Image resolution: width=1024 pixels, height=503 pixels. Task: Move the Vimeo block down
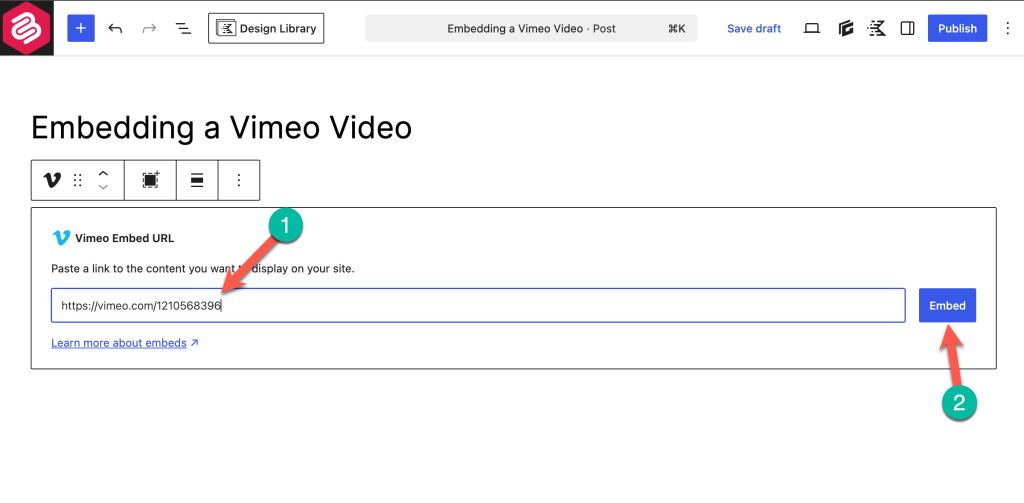(x=103, y=187)
